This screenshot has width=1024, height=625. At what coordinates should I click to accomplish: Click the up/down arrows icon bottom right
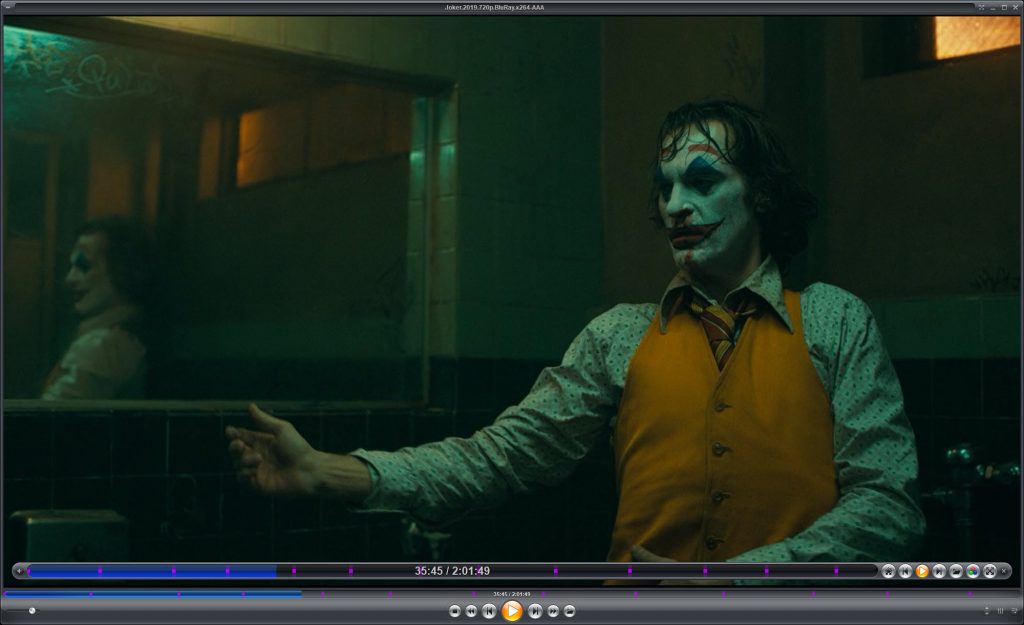(986, 611)
